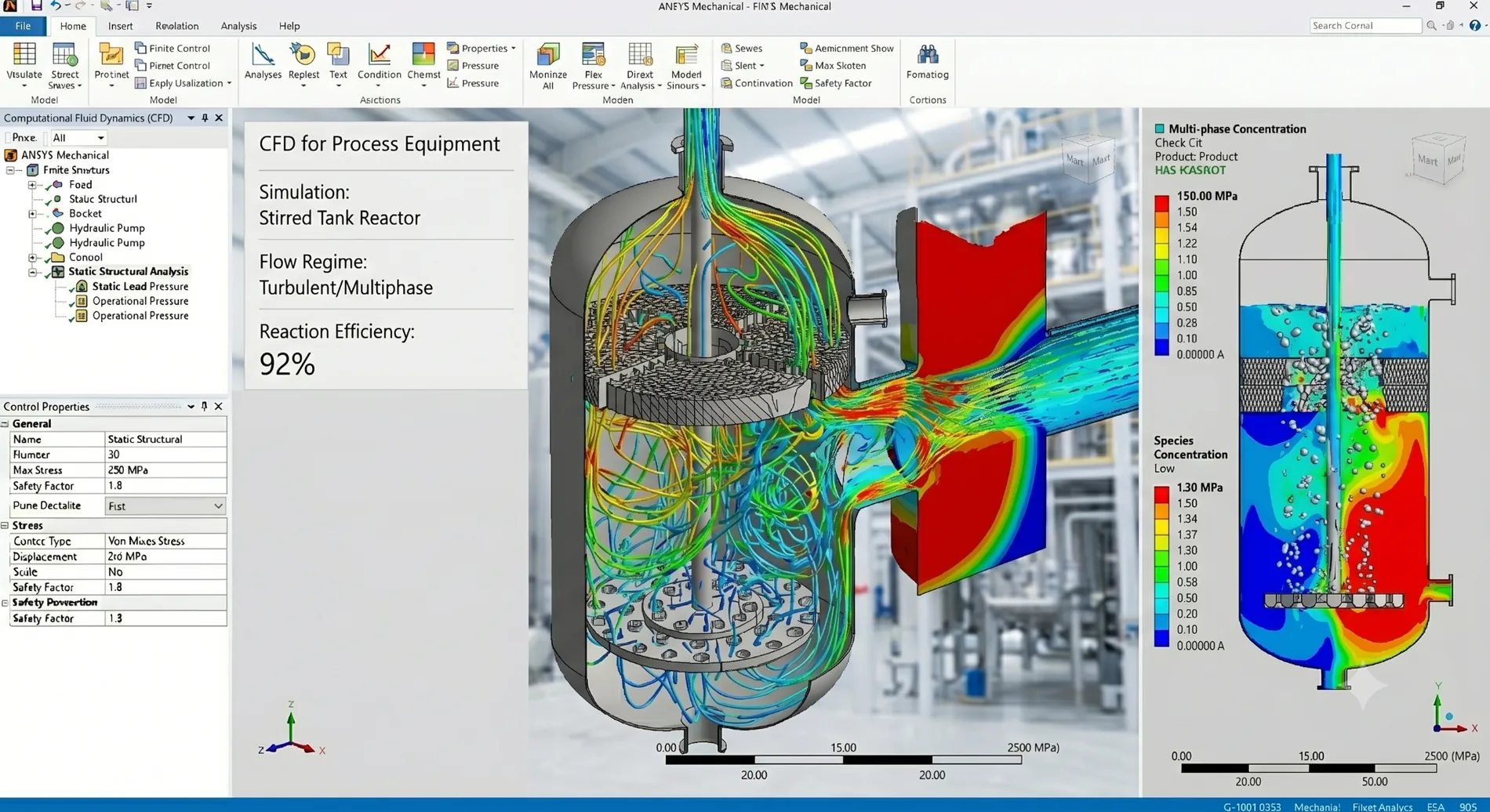Open the Pune Dectalite dropdown
Viewport: 1490px width, 812px height.
point(165,506)
